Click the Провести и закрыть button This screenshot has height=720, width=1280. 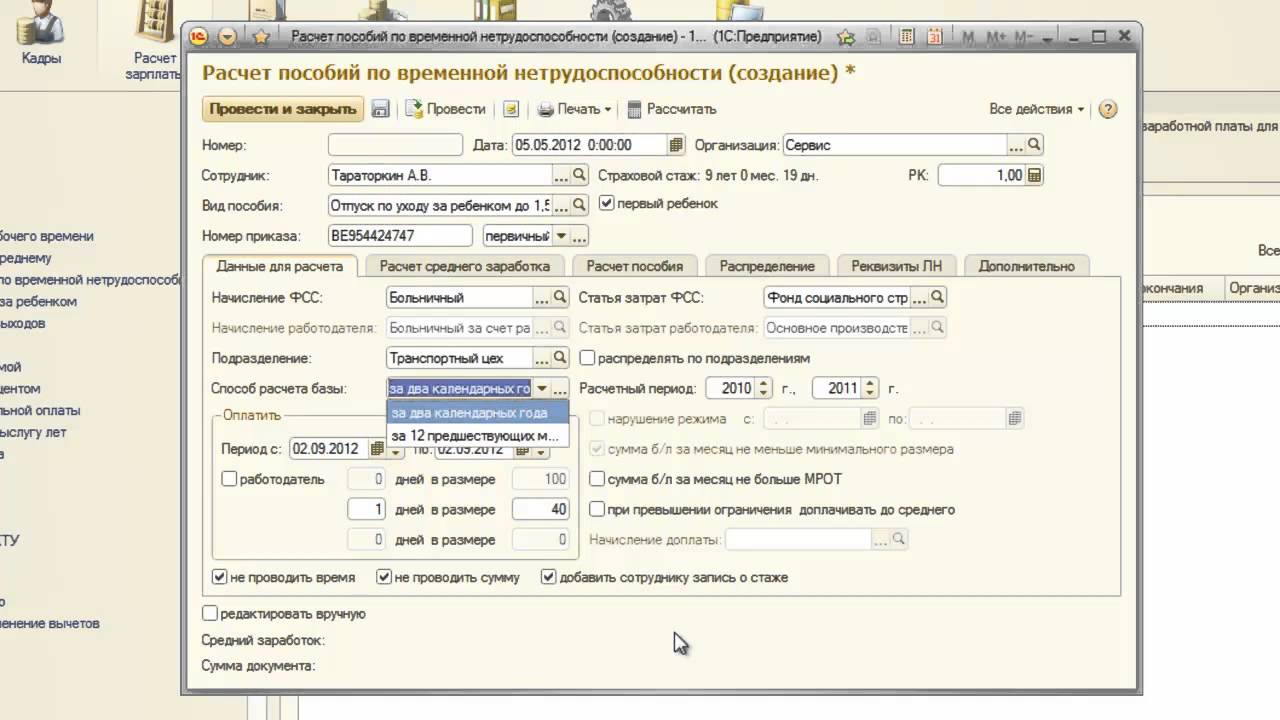coord(283,109)
